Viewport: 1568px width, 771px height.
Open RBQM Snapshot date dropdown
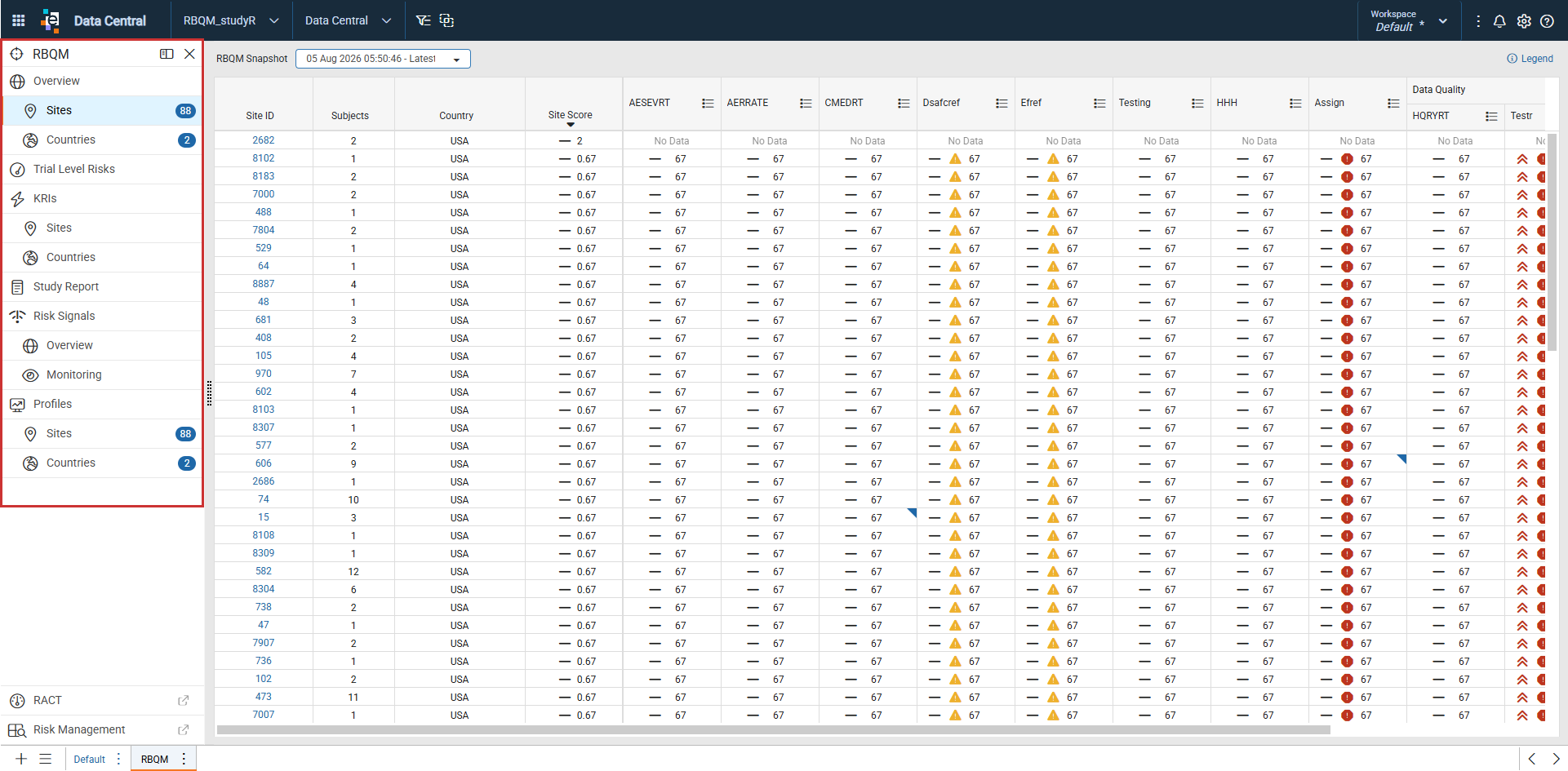[x=383, y=59]
